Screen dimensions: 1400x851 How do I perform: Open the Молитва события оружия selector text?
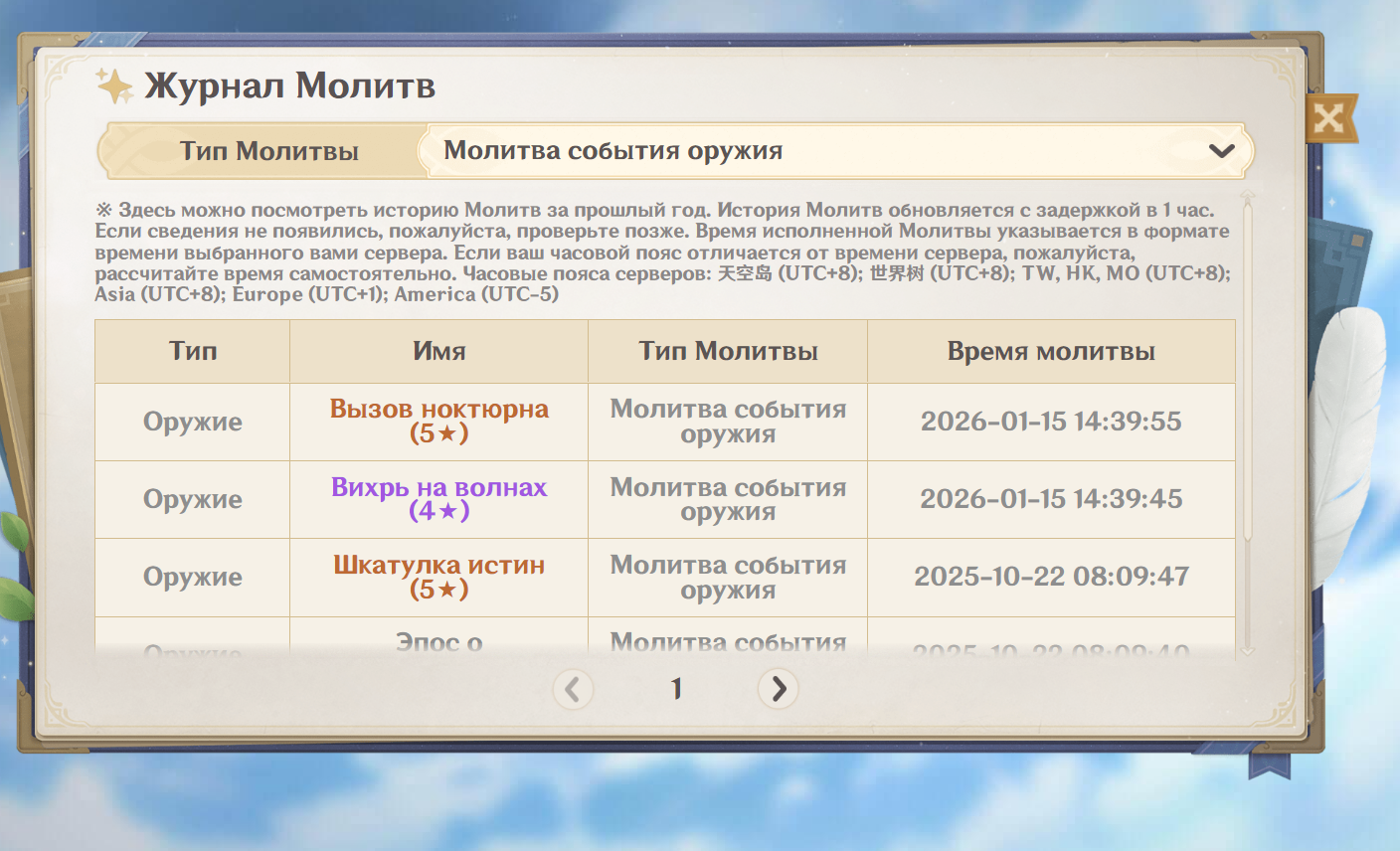click(x=612, y=151)
